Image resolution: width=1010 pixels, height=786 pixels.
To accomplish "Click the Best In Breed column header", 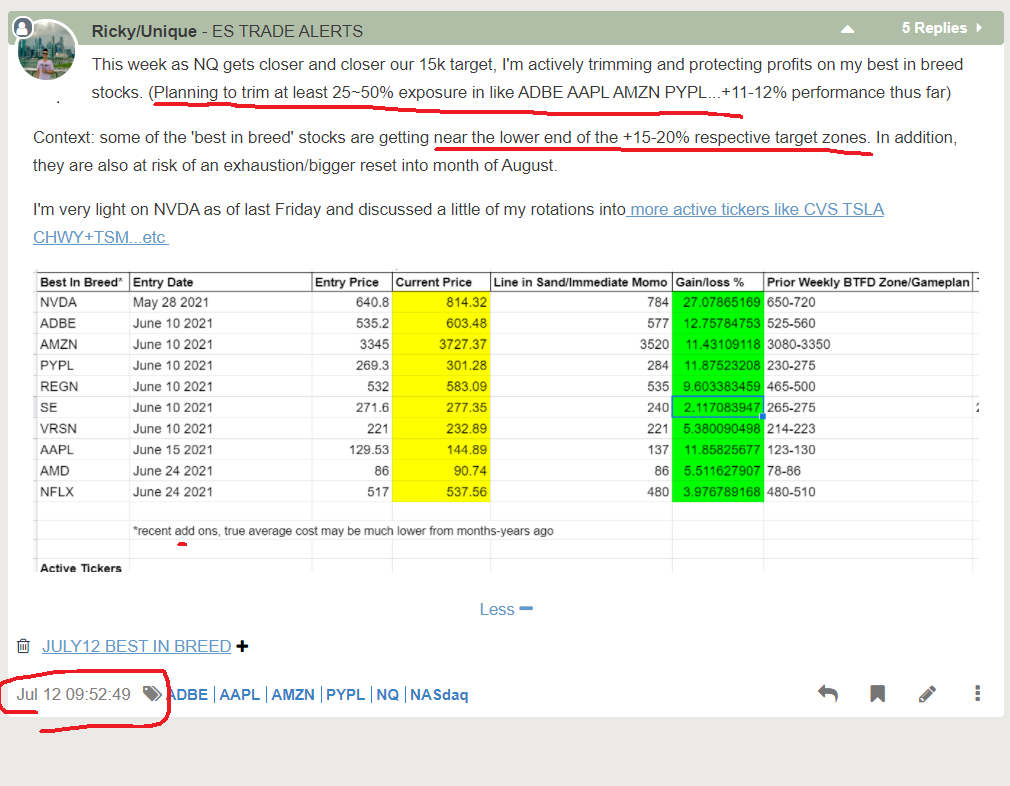I will point(82,282).
